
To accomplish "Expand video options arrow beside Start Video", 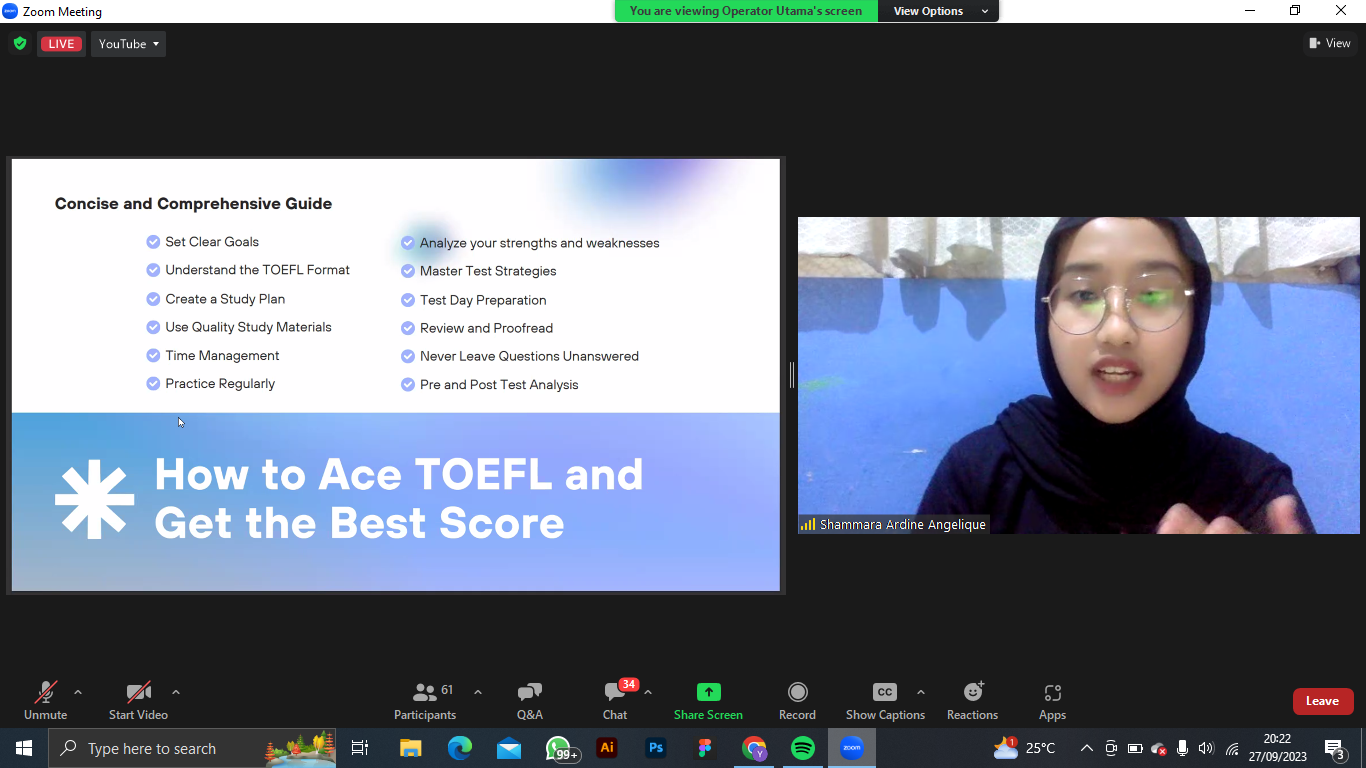I will click(x=176, y=692).
